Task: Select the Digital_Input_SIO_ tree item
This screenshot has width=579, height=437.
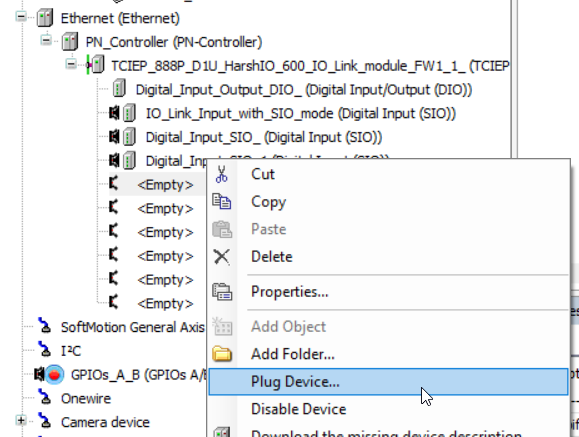Action: (x=264, y=137)
